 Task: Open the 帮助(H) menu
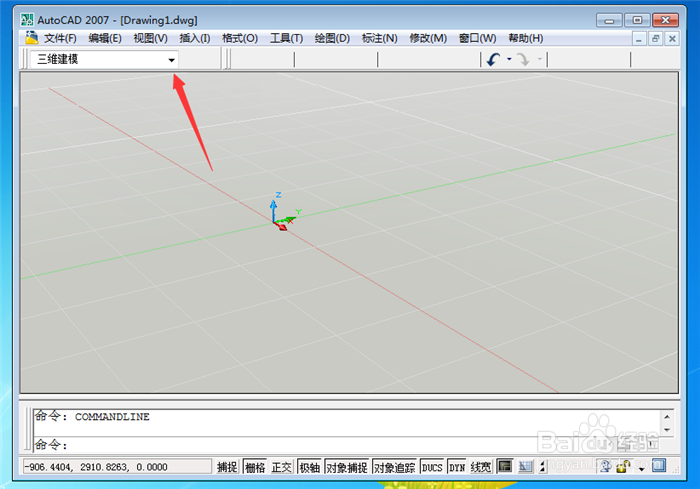click(525, 38)
